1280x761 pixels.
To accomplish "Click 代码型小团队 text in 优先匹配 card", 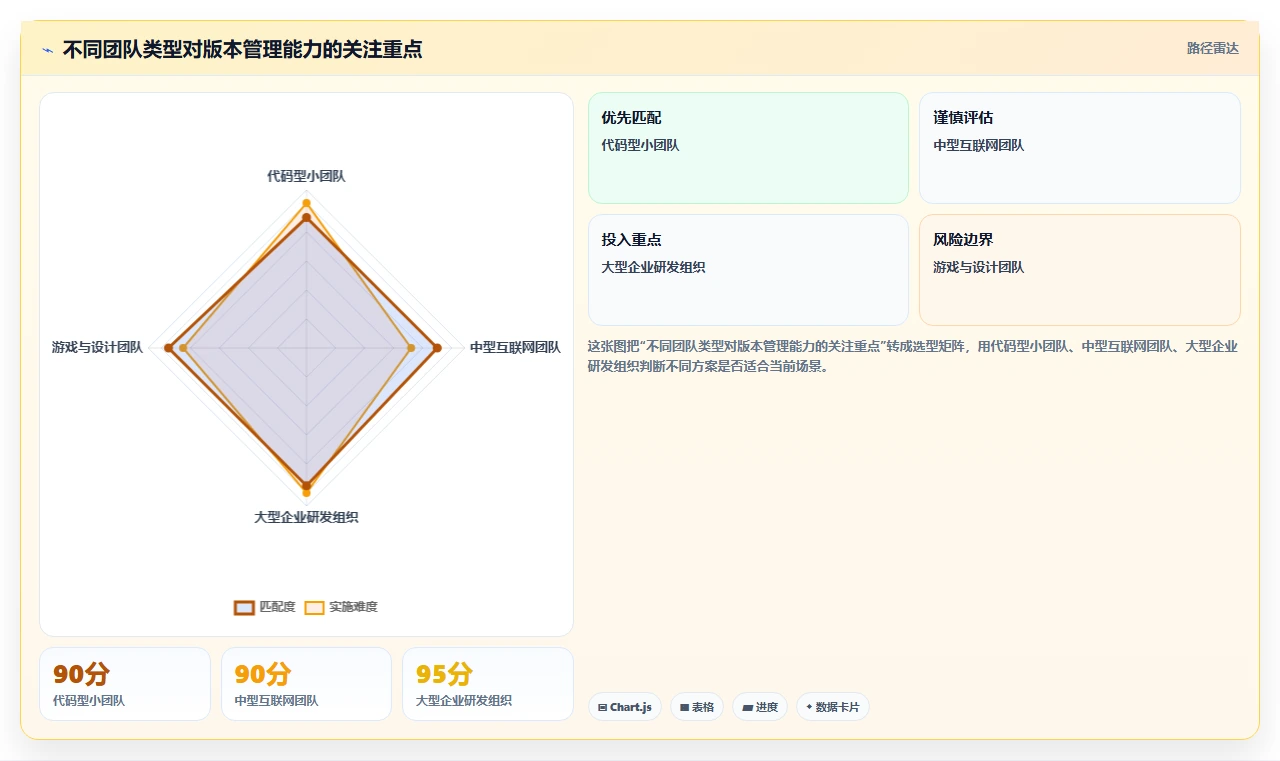I will pyautogui.click(x=640, y=145).
